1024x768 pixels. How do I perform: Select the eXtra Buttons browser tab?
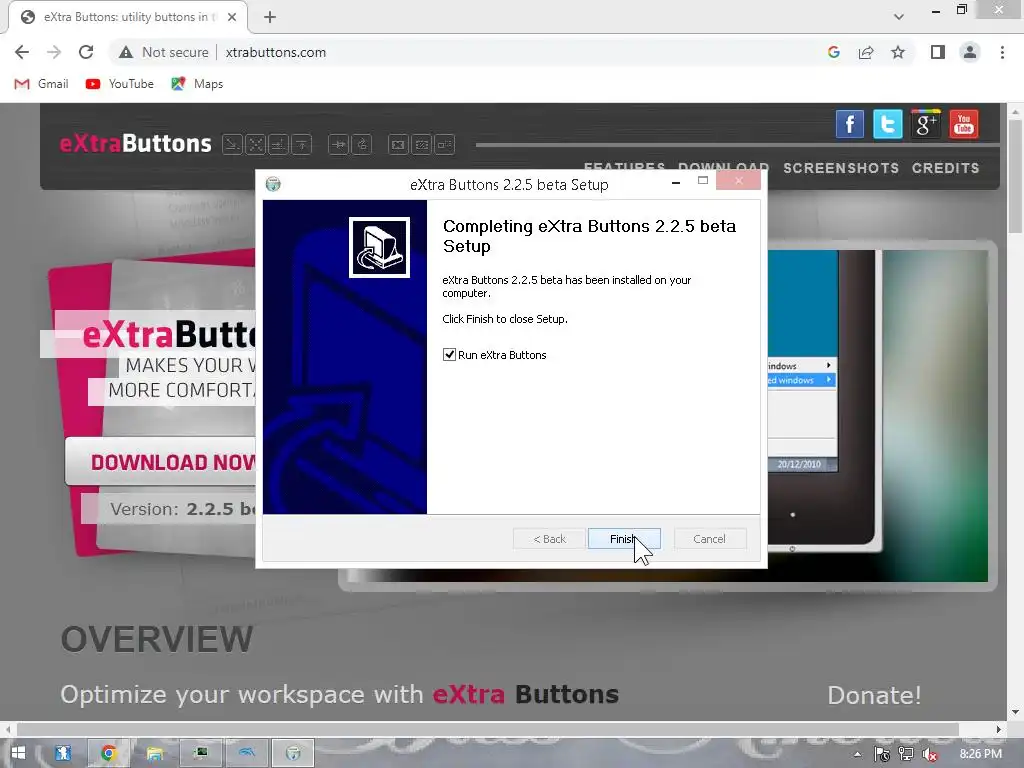point(128,17)
